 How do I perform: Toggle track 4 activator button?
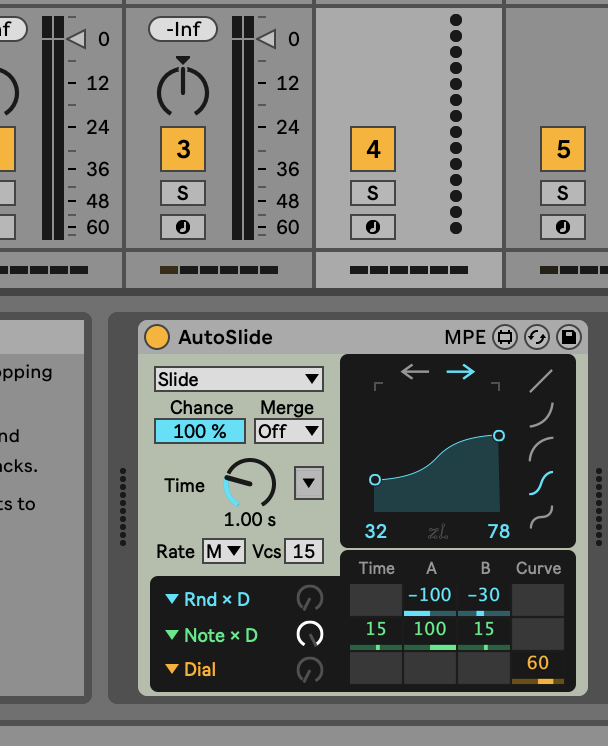tap(373, 149)
